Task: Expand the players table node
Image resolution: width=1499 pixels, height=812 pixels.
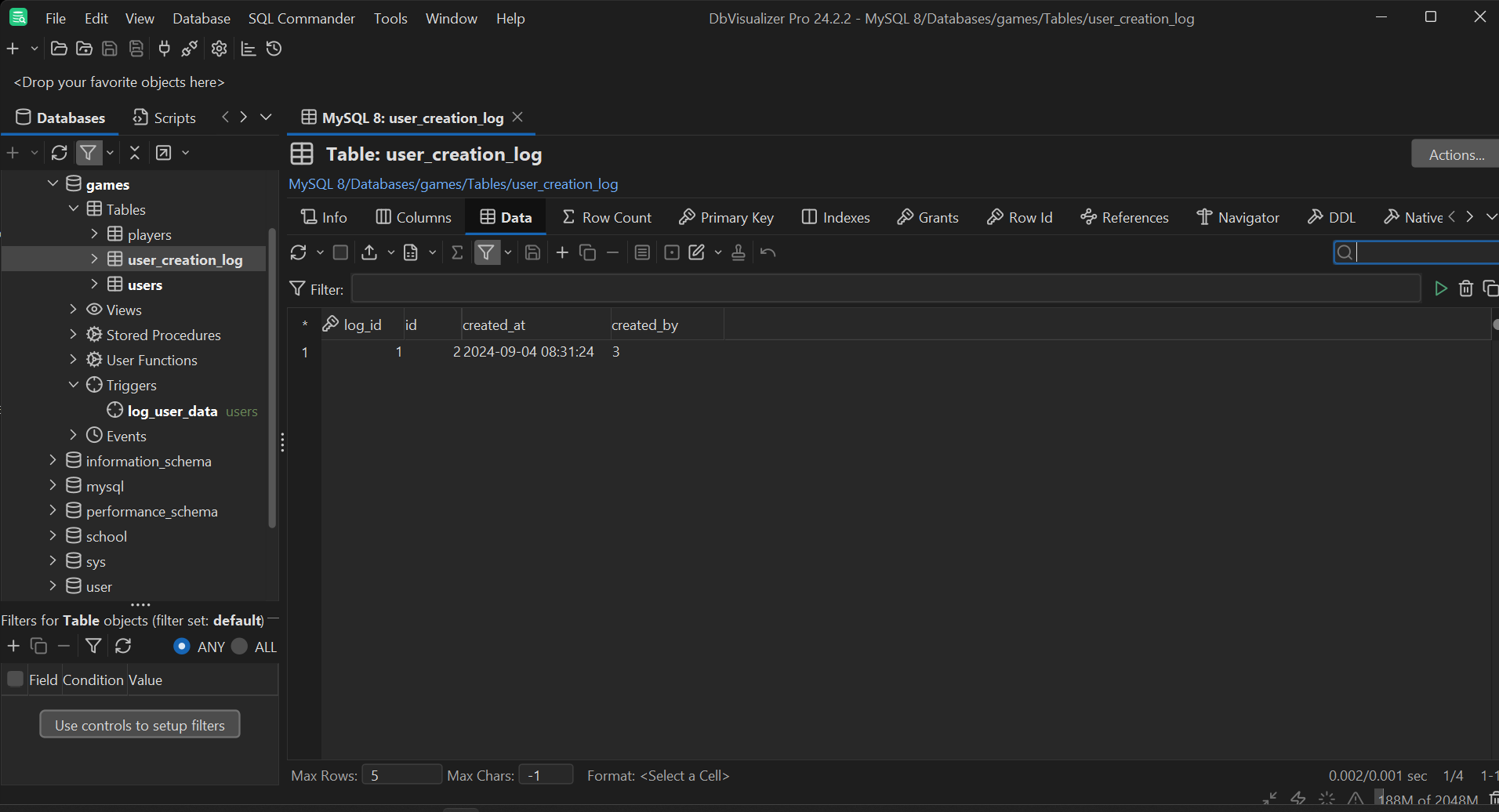Action: point(94,234)
